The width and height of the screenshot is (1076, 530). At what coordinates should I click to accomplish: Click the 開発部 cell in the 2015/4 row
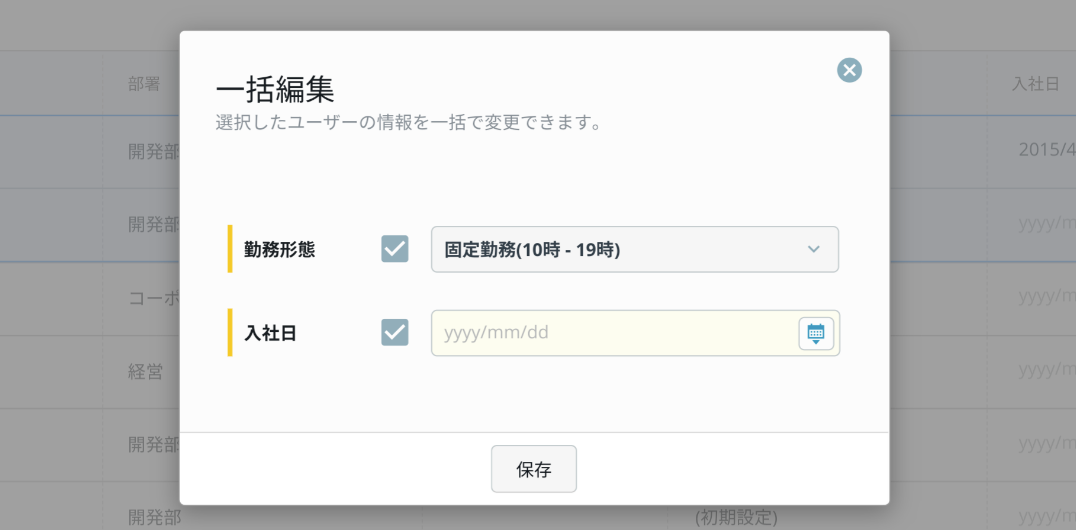154,151
